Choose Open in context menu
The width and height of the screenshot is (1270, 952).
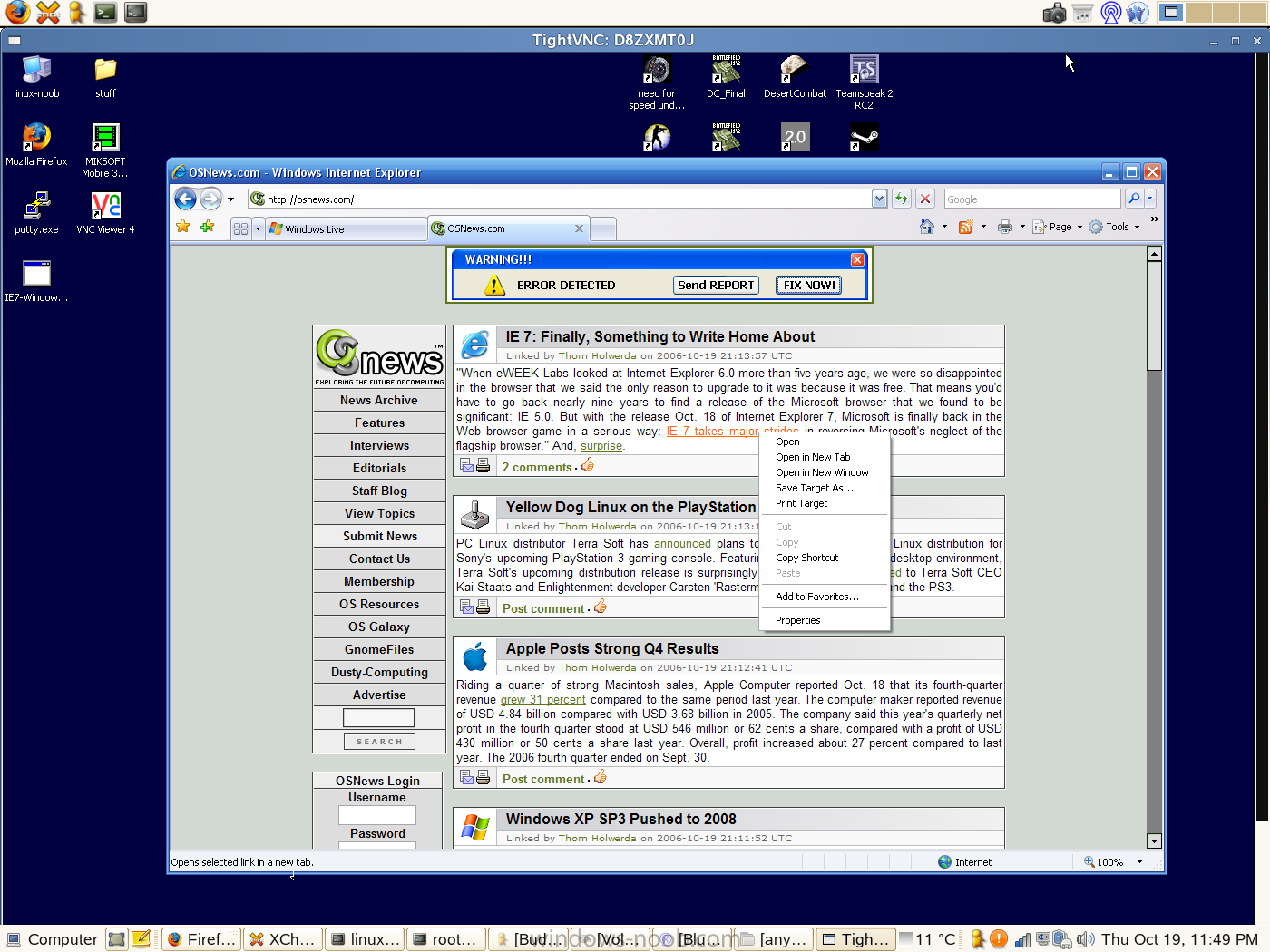coord(824,442)
